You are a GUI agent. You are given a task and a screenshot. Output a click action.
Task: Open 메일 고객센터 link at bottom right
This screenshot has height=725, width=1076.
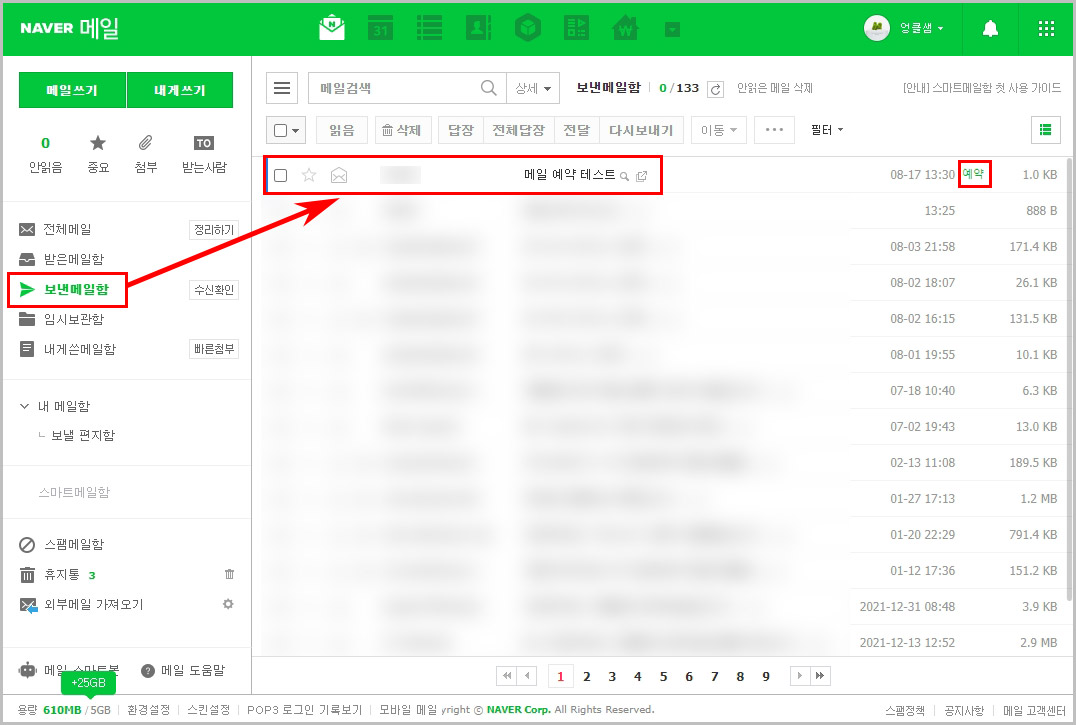(x=1035, y=708)
